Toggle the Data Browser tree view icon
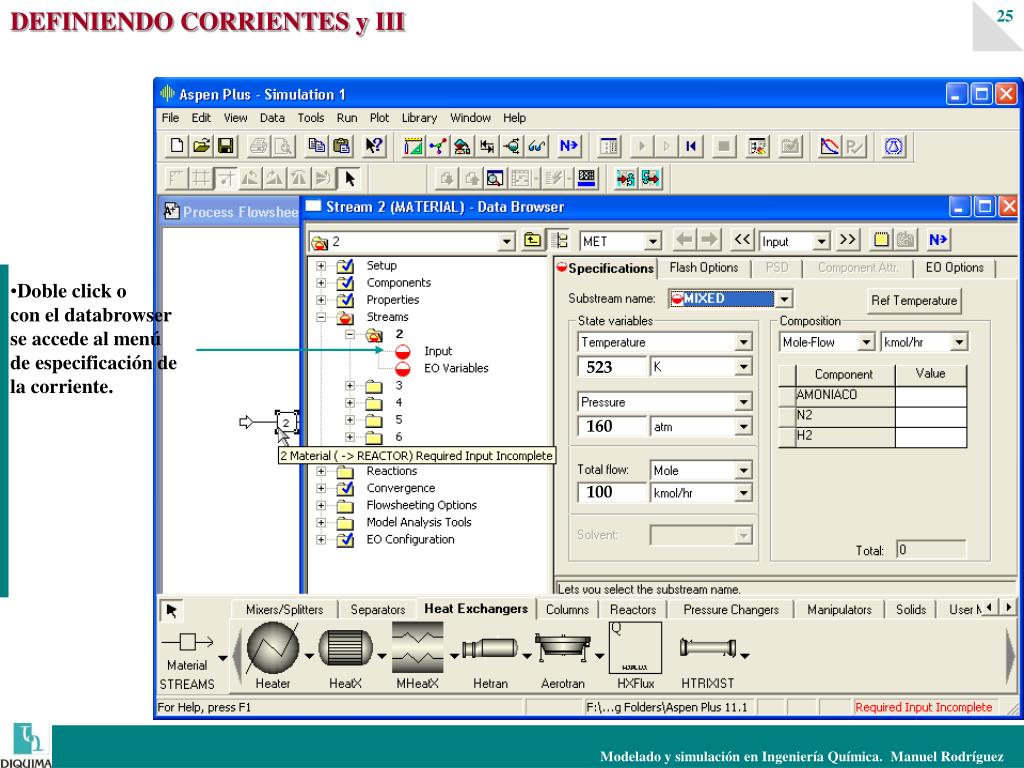Viewport: 1024px width, 768px height. coord(559,240)
